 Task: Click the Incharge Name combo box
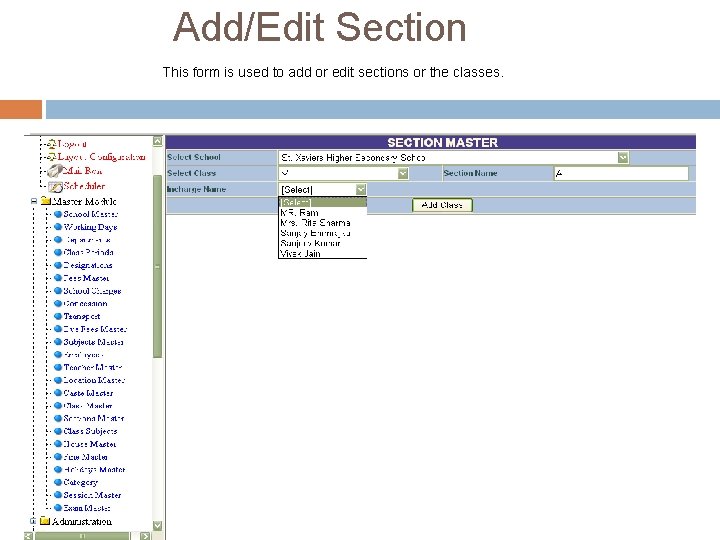click(322, 189)
